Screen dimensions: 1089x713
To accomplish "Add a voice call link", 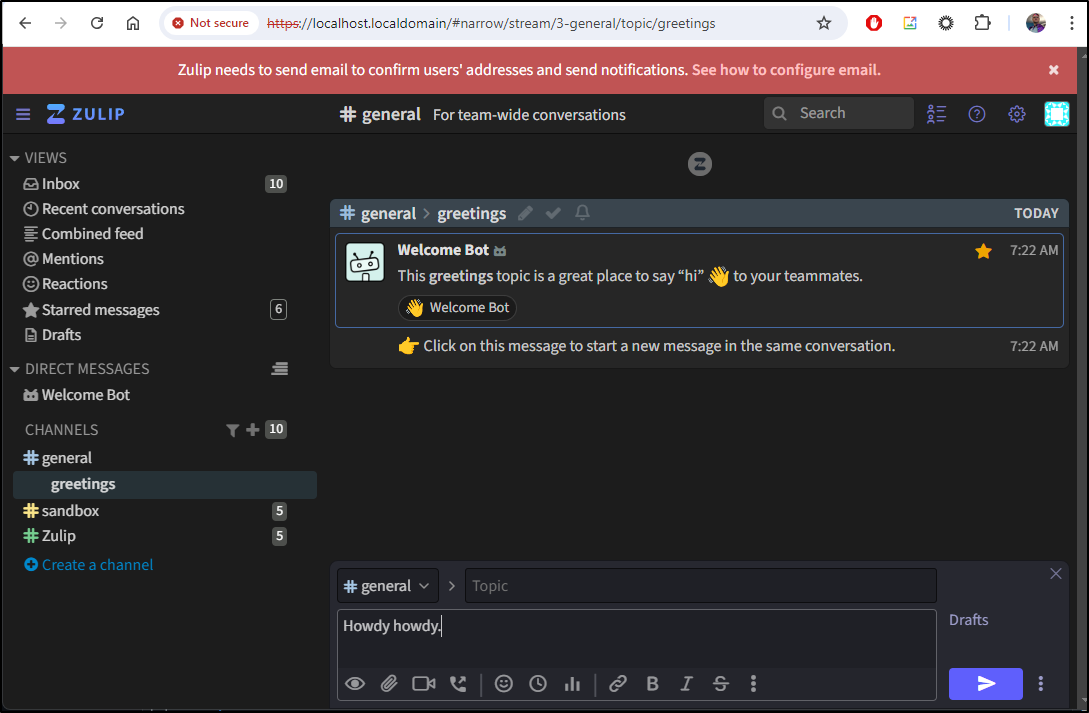I will coord(458,684).
